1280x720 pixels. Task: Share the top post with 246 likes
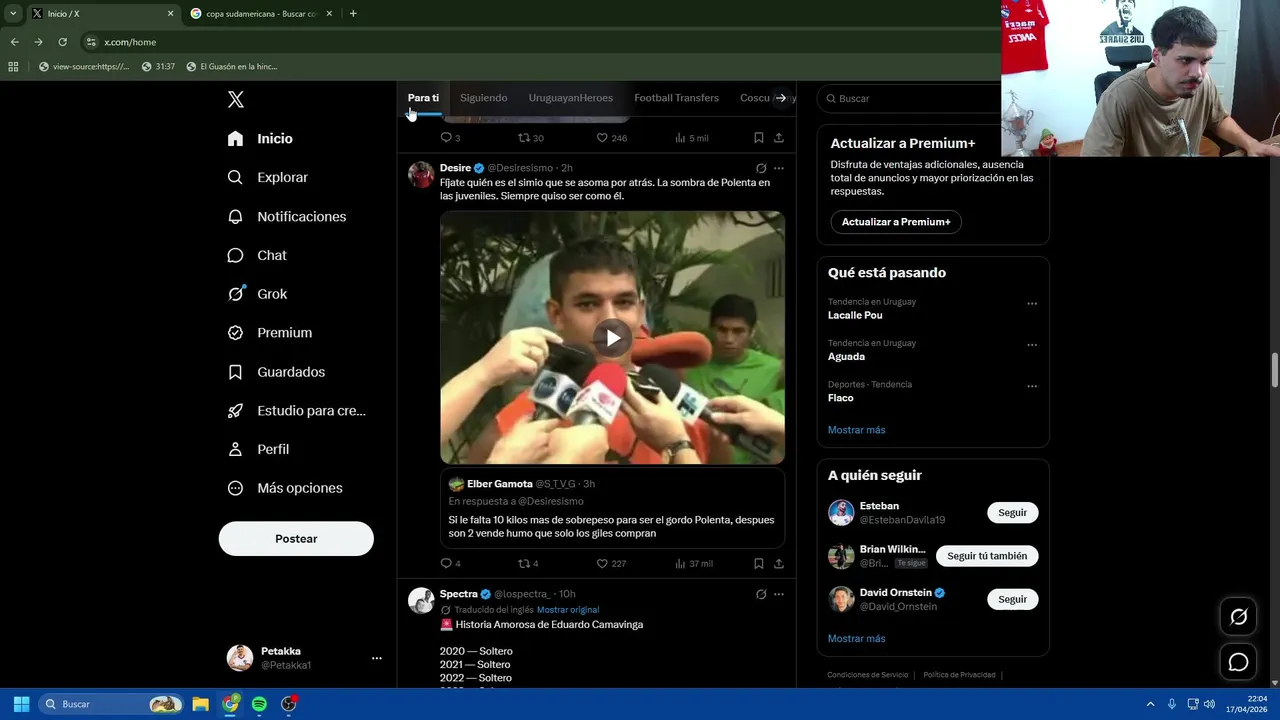(x=779, y=138)
